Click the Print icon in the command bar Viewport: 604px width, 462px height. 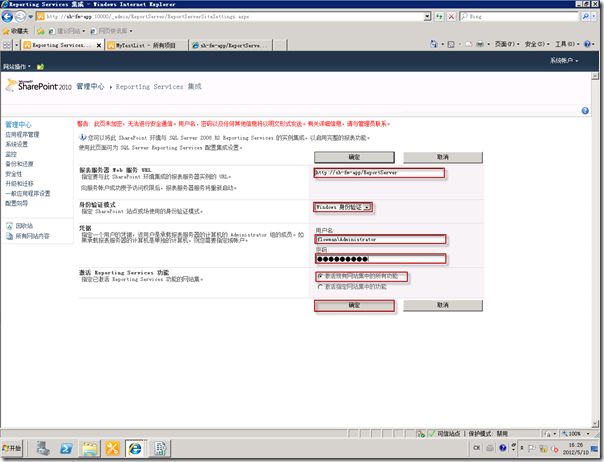click(480, 44)
